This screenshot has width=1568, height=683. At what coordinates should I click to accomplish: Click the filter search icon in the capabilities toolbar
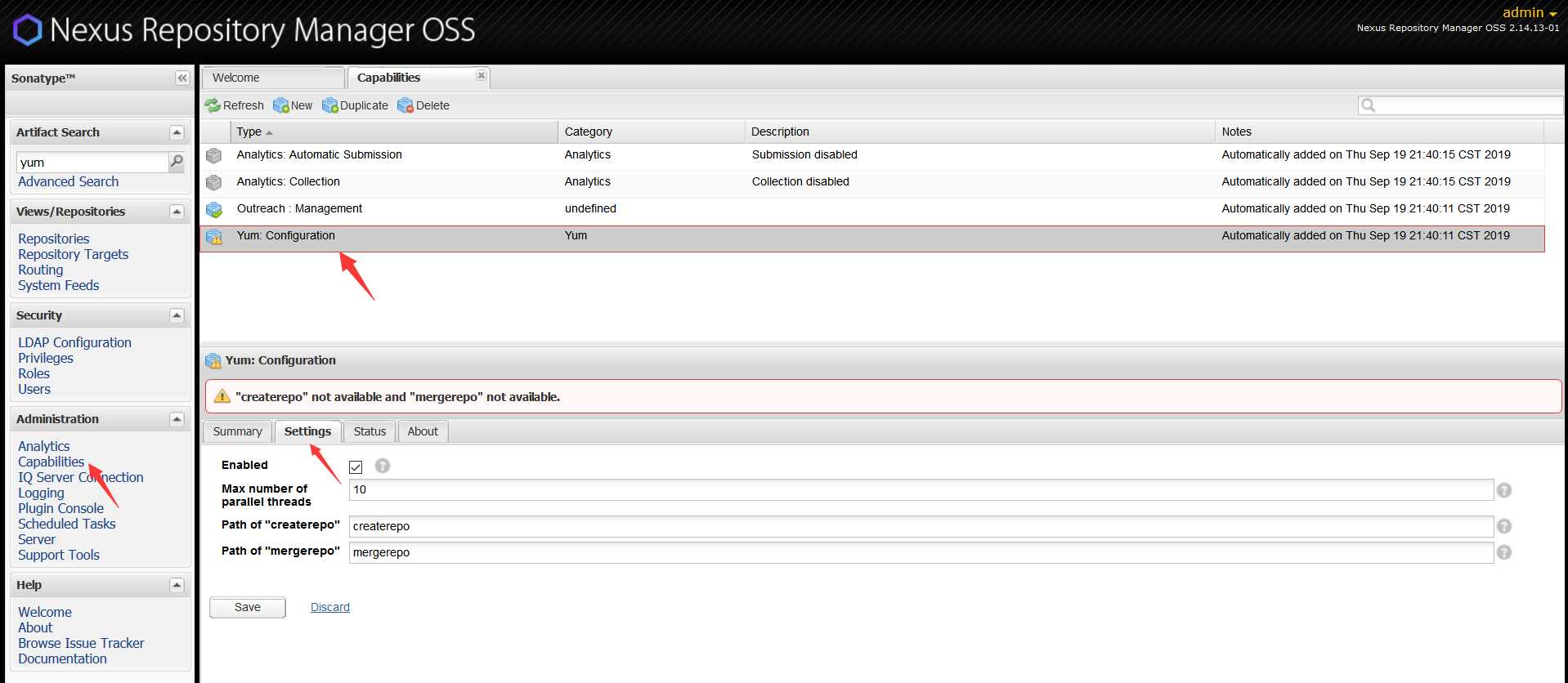click(1369, 105)
